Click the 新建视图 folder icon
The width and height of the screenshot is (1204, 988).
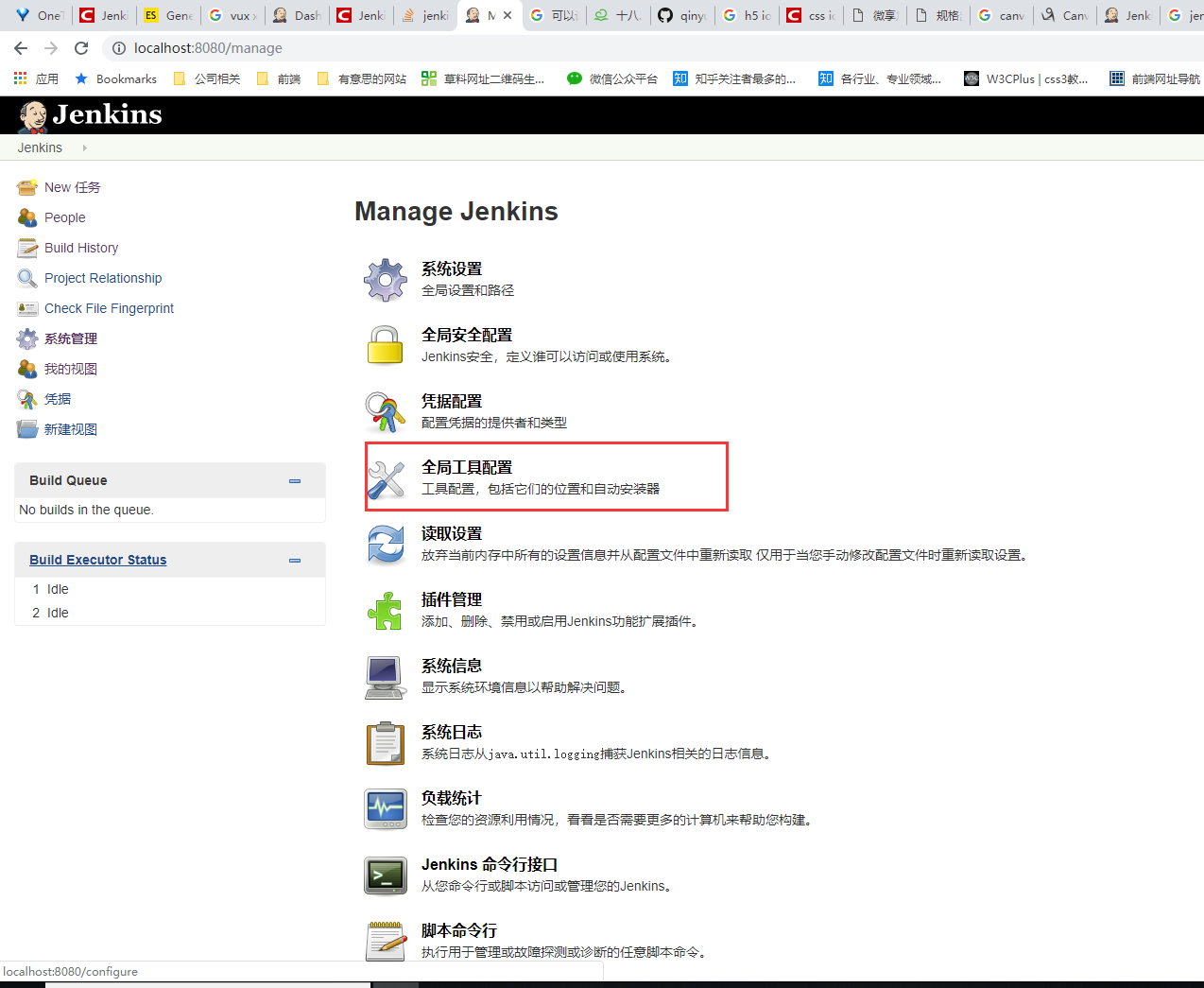click(x=27, y=429)
